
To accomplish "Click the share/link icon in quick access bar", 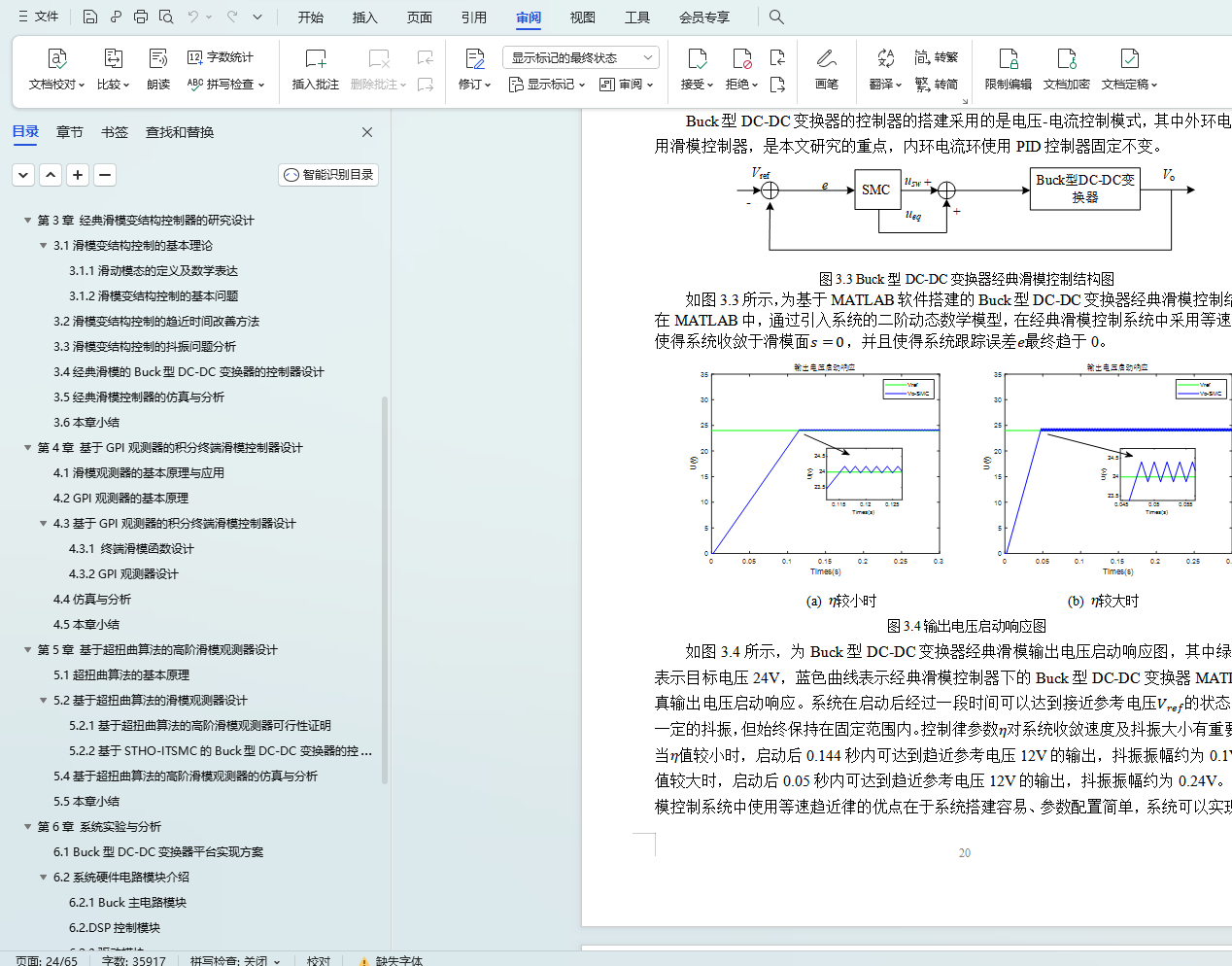I will (116, 17).
